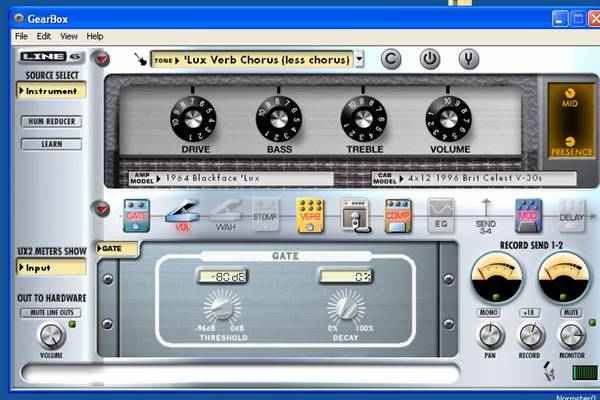
Task: Open the View menu
Action: (69, 36)
